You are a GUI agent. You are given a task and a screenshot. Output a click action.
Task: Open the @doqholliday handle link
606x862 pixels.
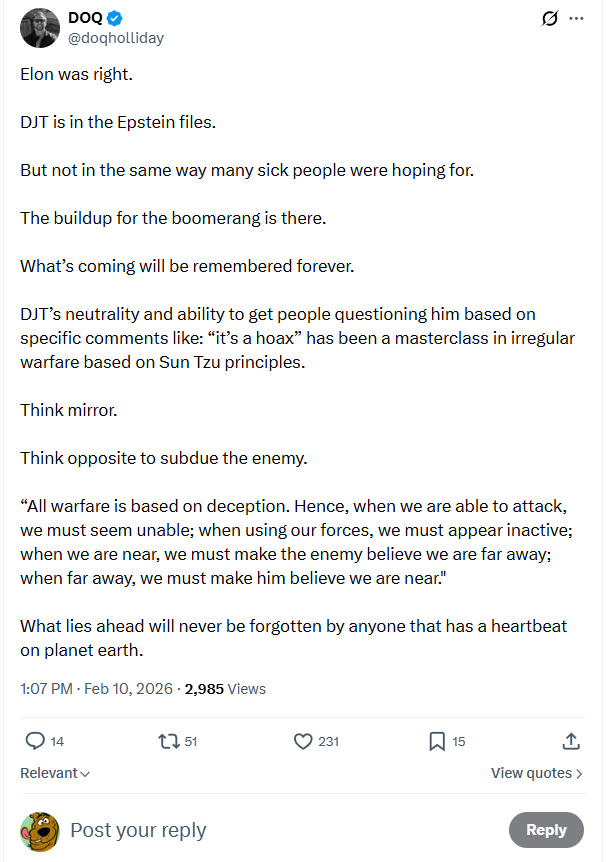pos(116,38)
